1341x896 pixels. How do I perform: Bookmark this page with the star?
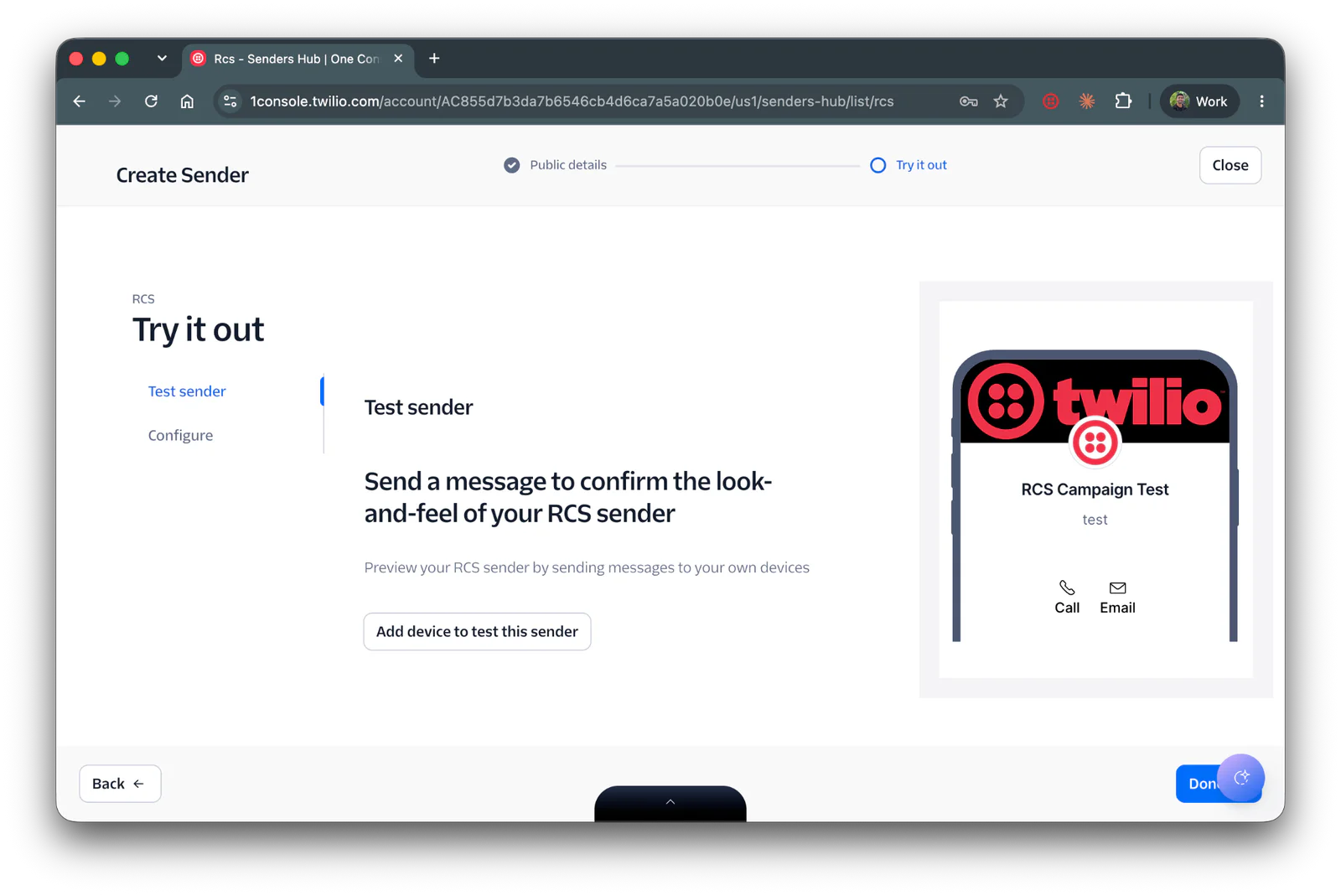coord(1001,101)
